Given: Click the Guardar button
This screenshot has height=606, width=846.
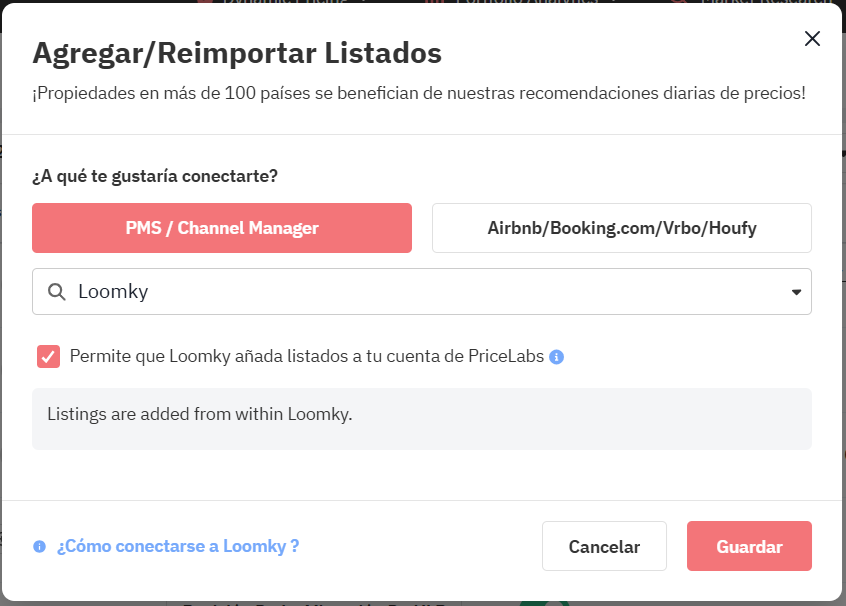Looking at the screenshot, I should (749, 546).
